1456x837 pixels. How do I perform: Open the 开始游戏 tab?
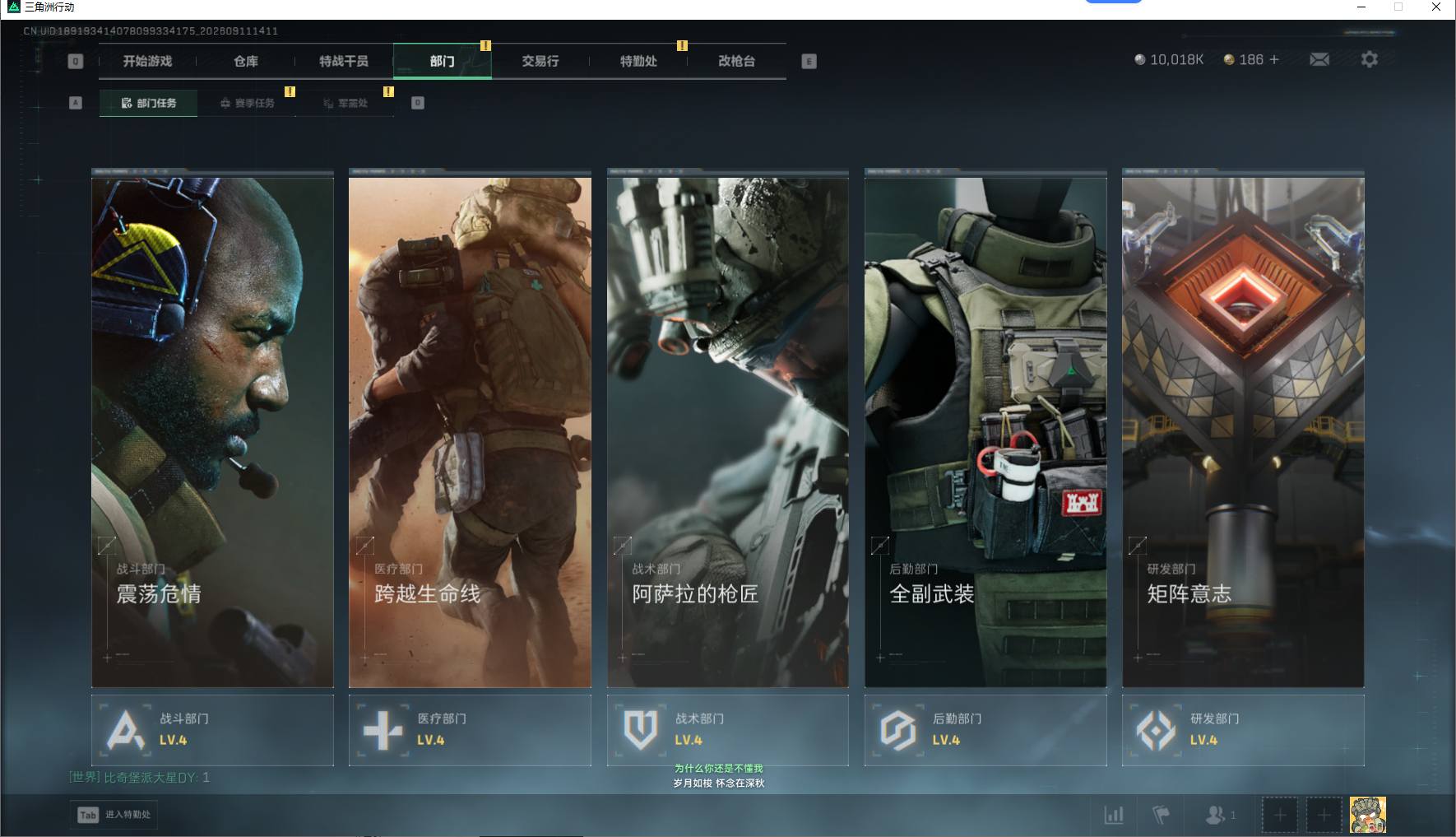tap(147, 61)
